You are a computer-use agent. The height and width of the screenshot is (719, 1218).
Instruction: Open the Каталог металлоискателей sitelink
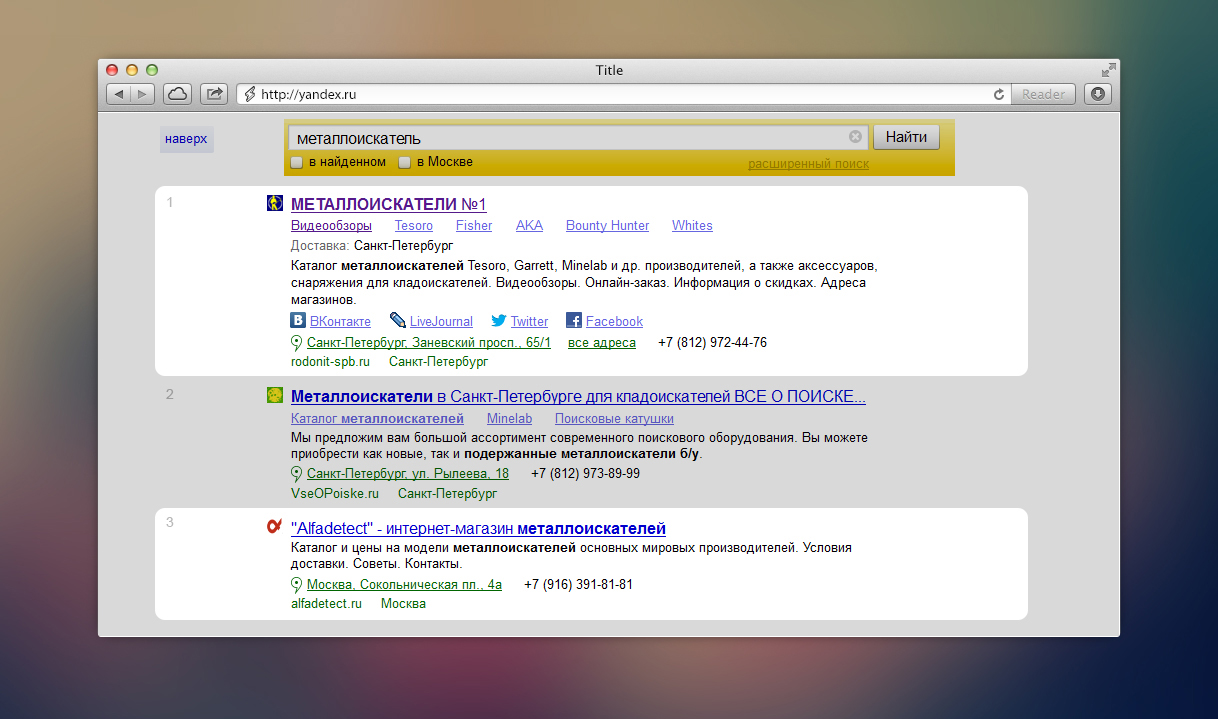pos(377,419)
